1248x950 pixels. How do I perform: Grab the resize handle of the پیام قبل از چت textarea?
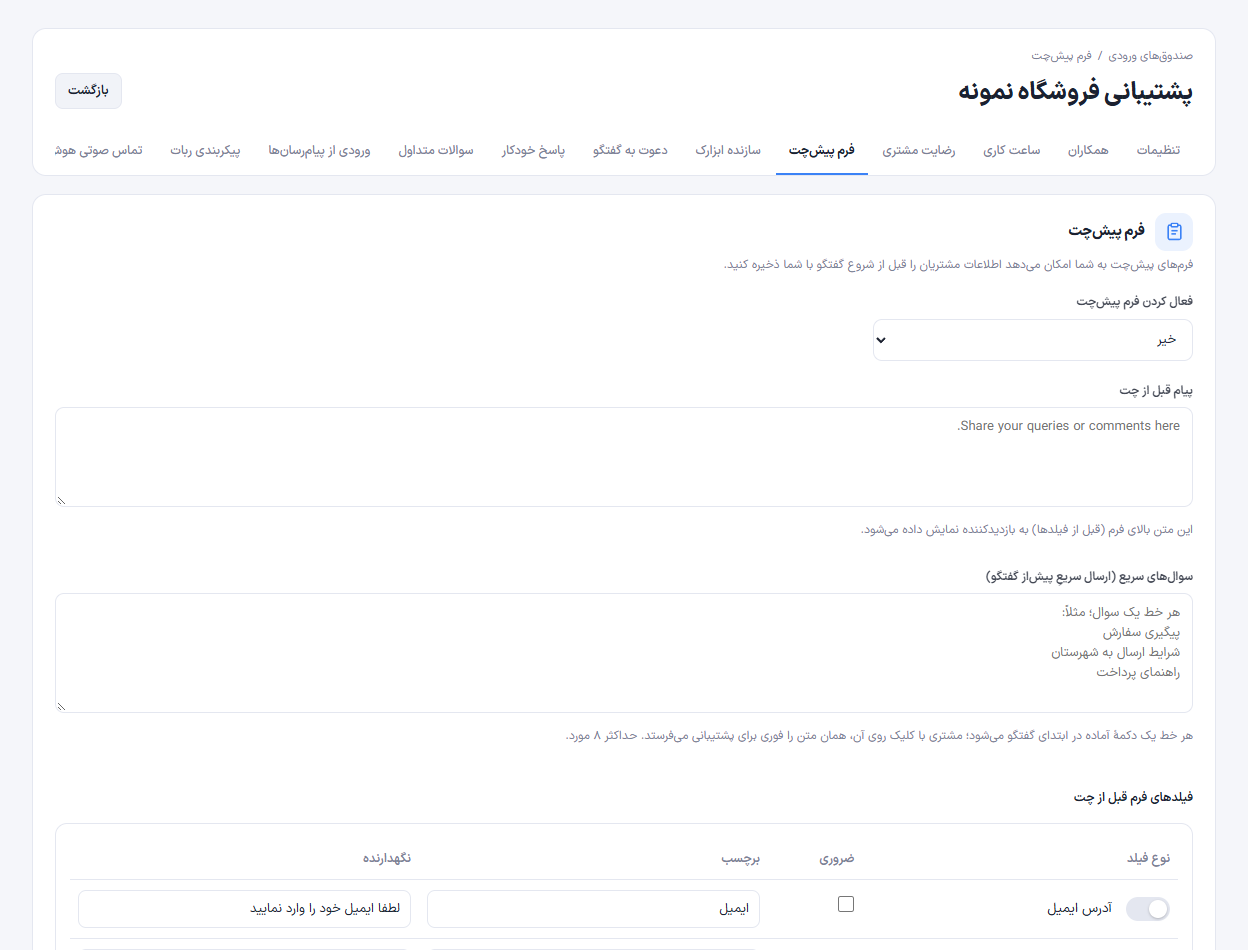pos(62,500)
